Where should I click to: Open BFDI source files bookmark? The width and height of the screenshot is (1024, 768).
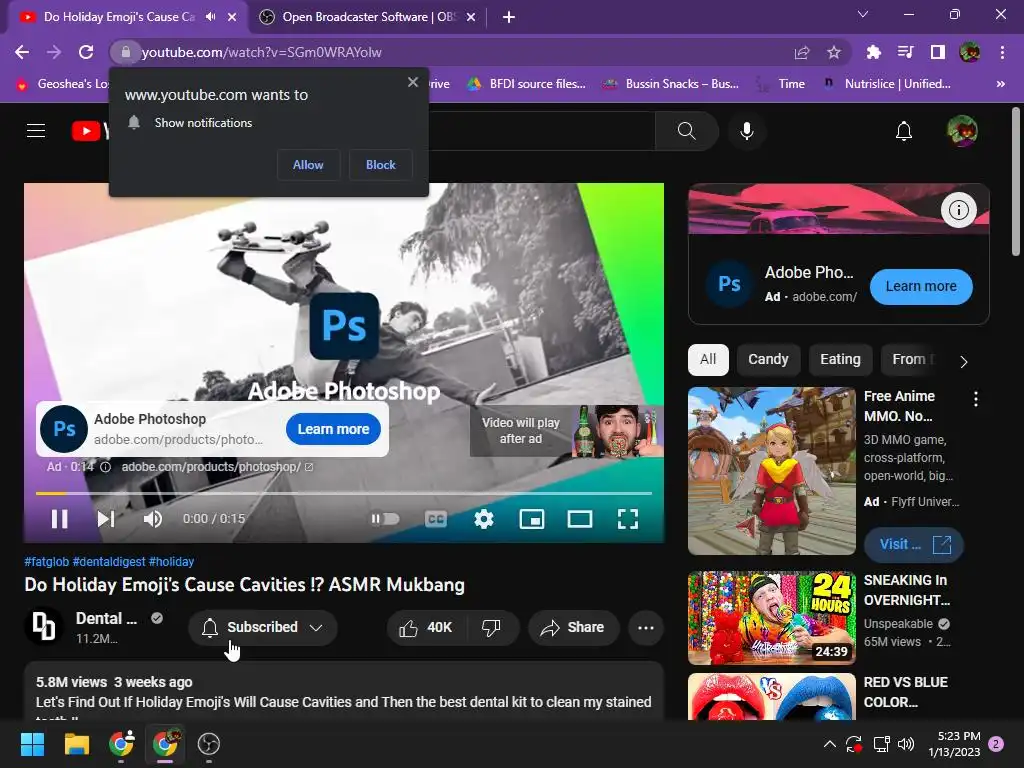[x=526, y=84]
